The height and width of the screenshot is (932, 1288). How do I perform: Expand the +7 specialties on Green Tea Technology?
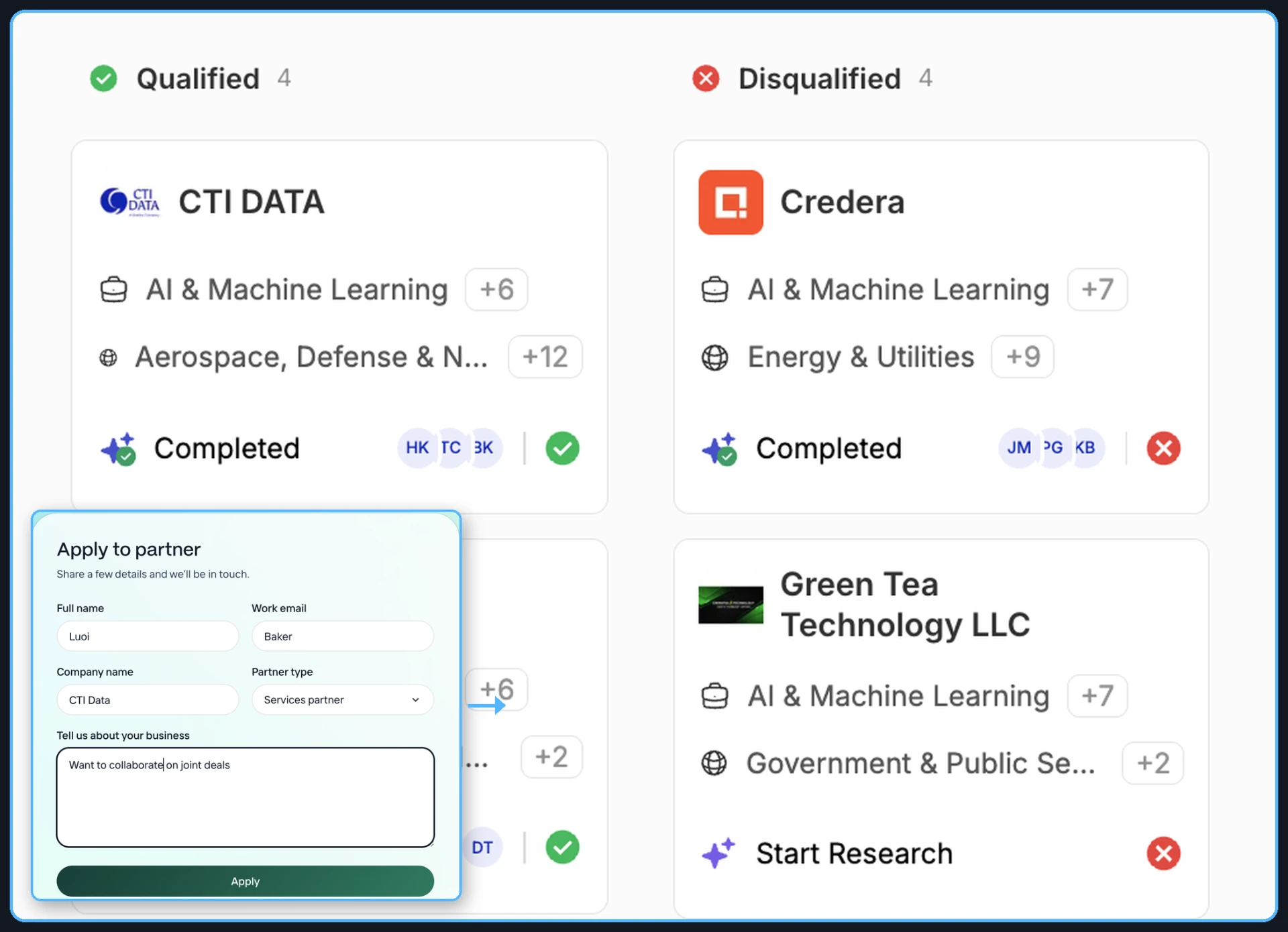pyautogui.click(x=1097, y=696)
